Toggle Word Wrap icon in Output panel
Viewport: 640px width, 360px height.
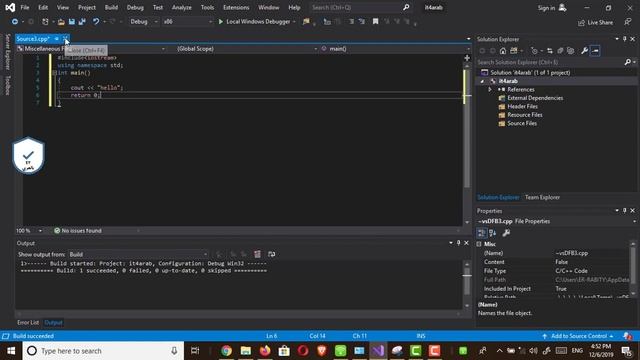coord(271,254)
